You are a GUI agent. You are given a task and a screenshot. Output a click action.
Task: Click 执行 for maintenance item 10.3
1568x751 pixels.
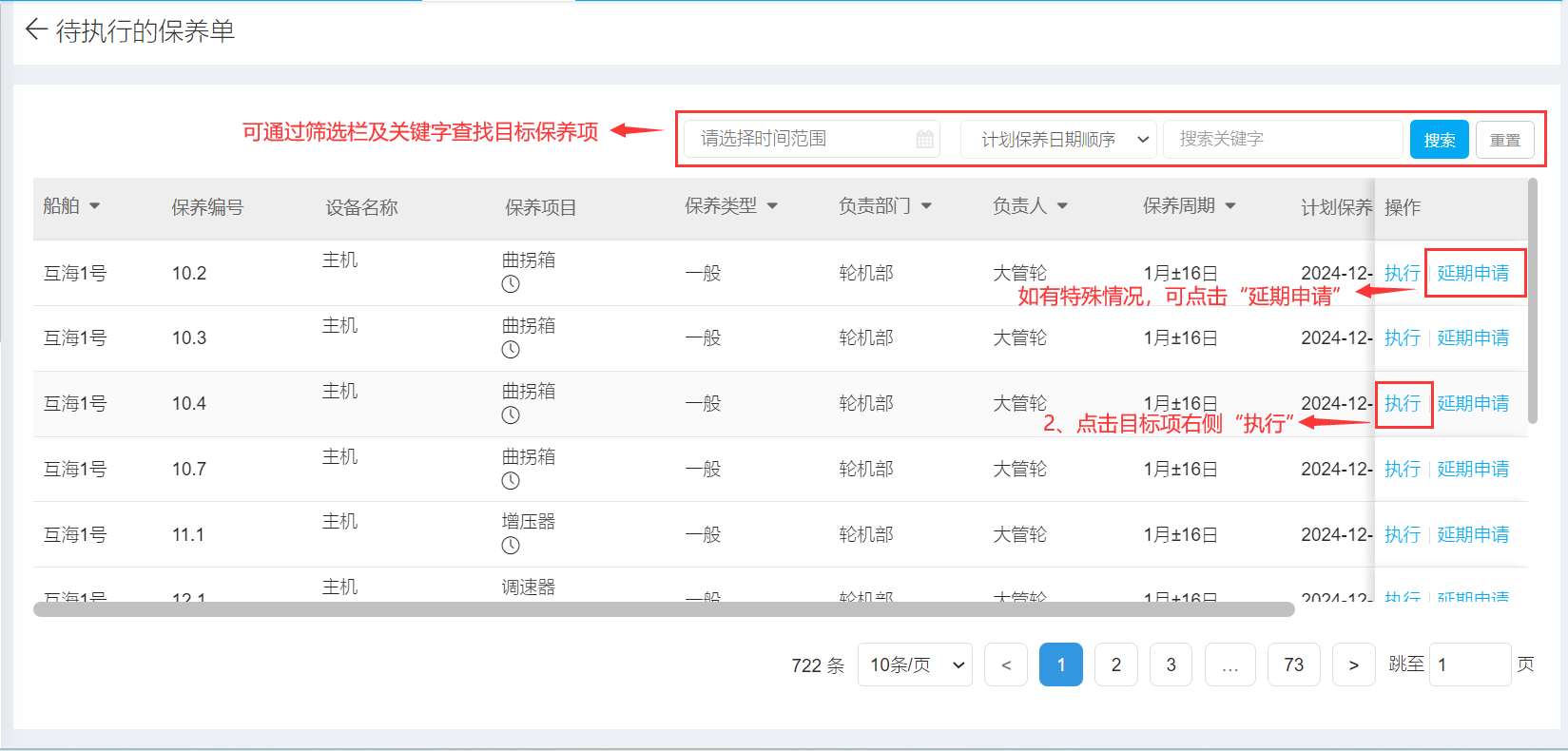(x=1403, y=337)
